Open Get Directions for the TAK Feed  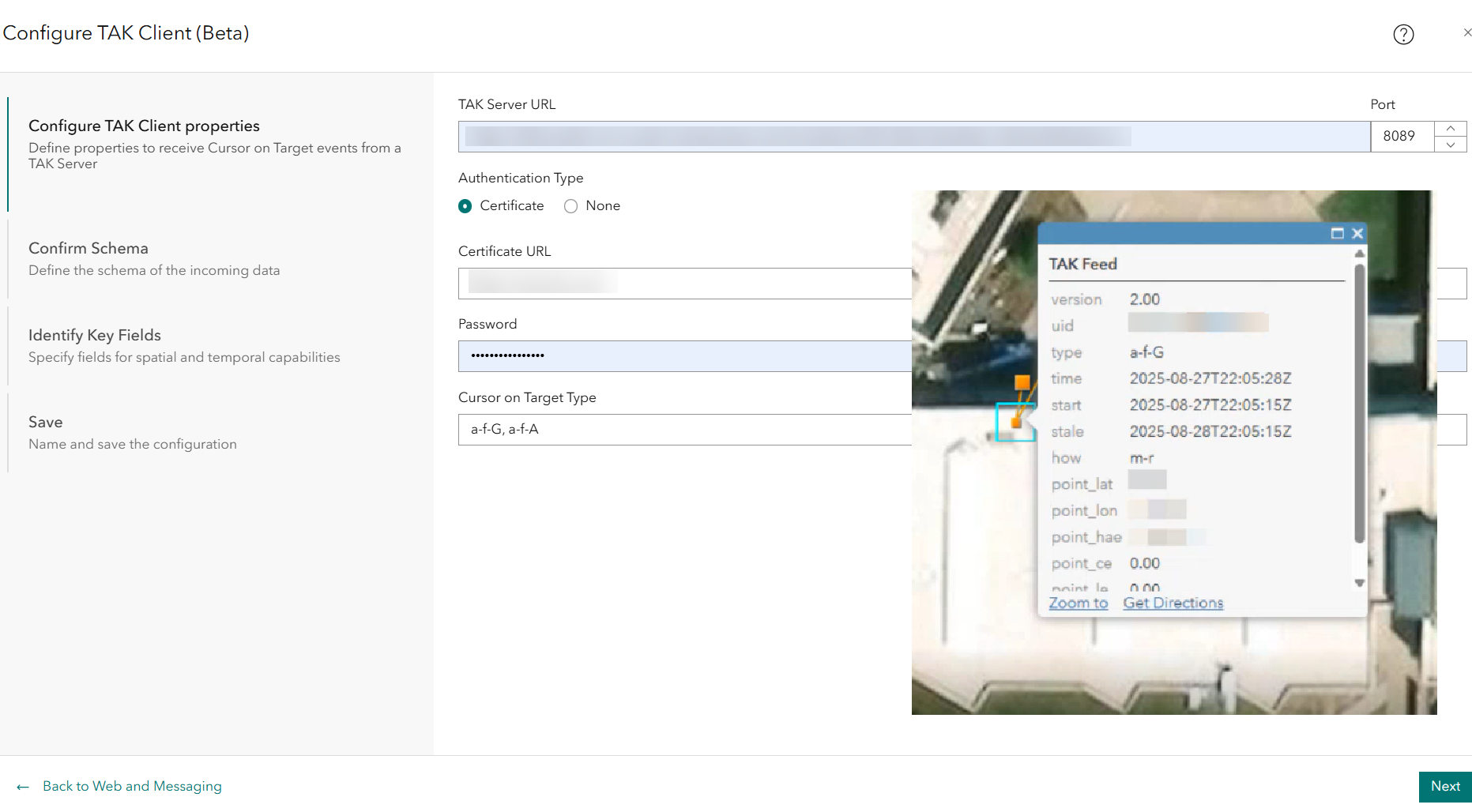1173,603
